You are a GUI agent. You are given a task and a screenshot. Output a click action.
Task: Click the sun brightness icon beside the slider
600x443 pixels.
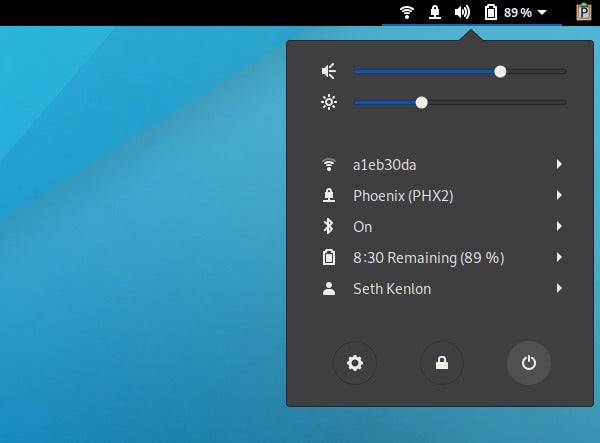(329, 102)
